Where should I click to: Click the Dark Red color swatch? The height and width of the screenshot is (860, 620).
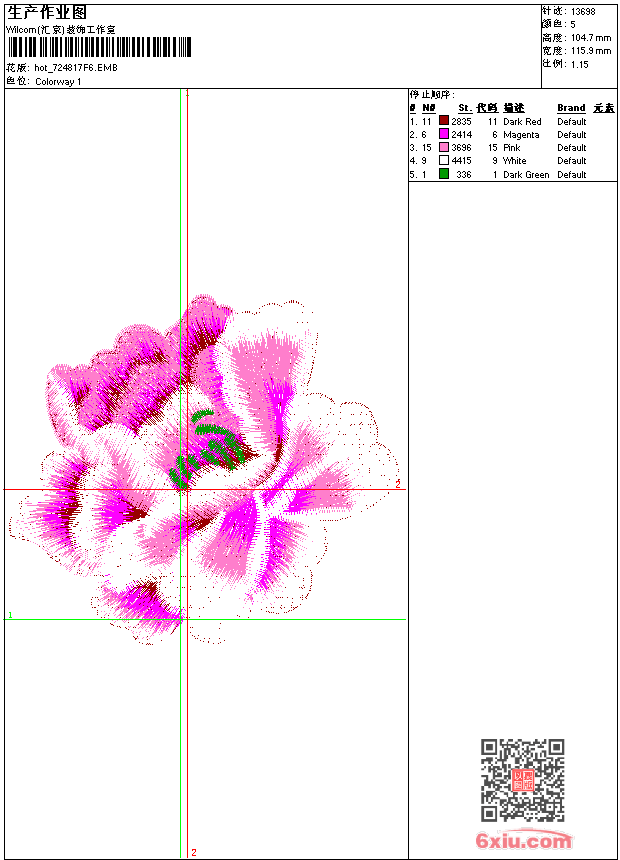[444, 121]
